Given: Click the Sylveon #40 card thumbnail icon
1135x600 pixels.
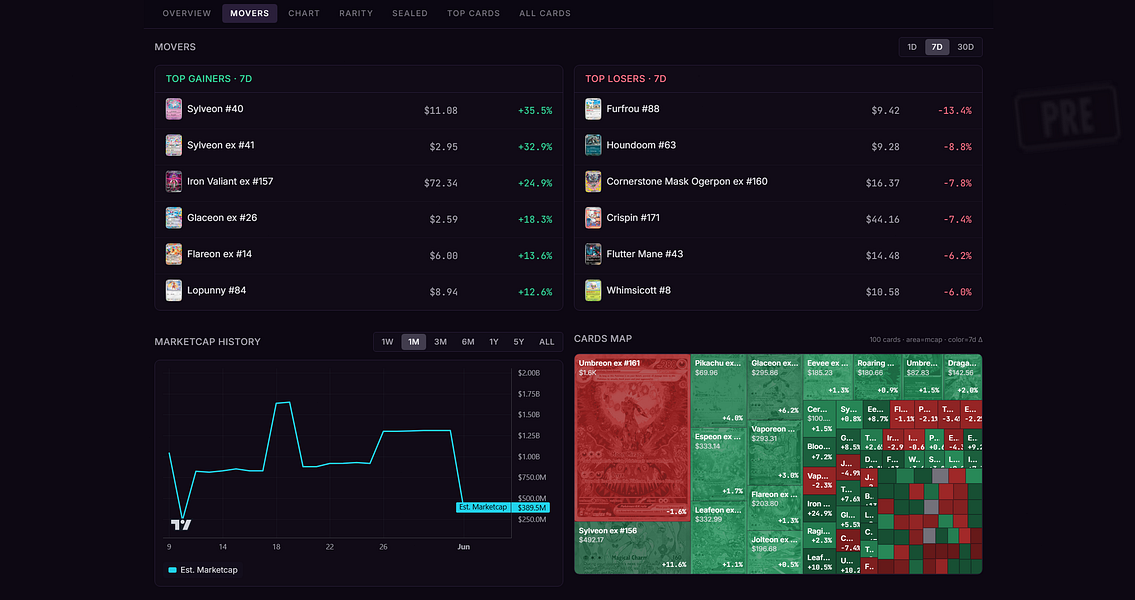Looking at the screenshot, I should click(174, 109).
